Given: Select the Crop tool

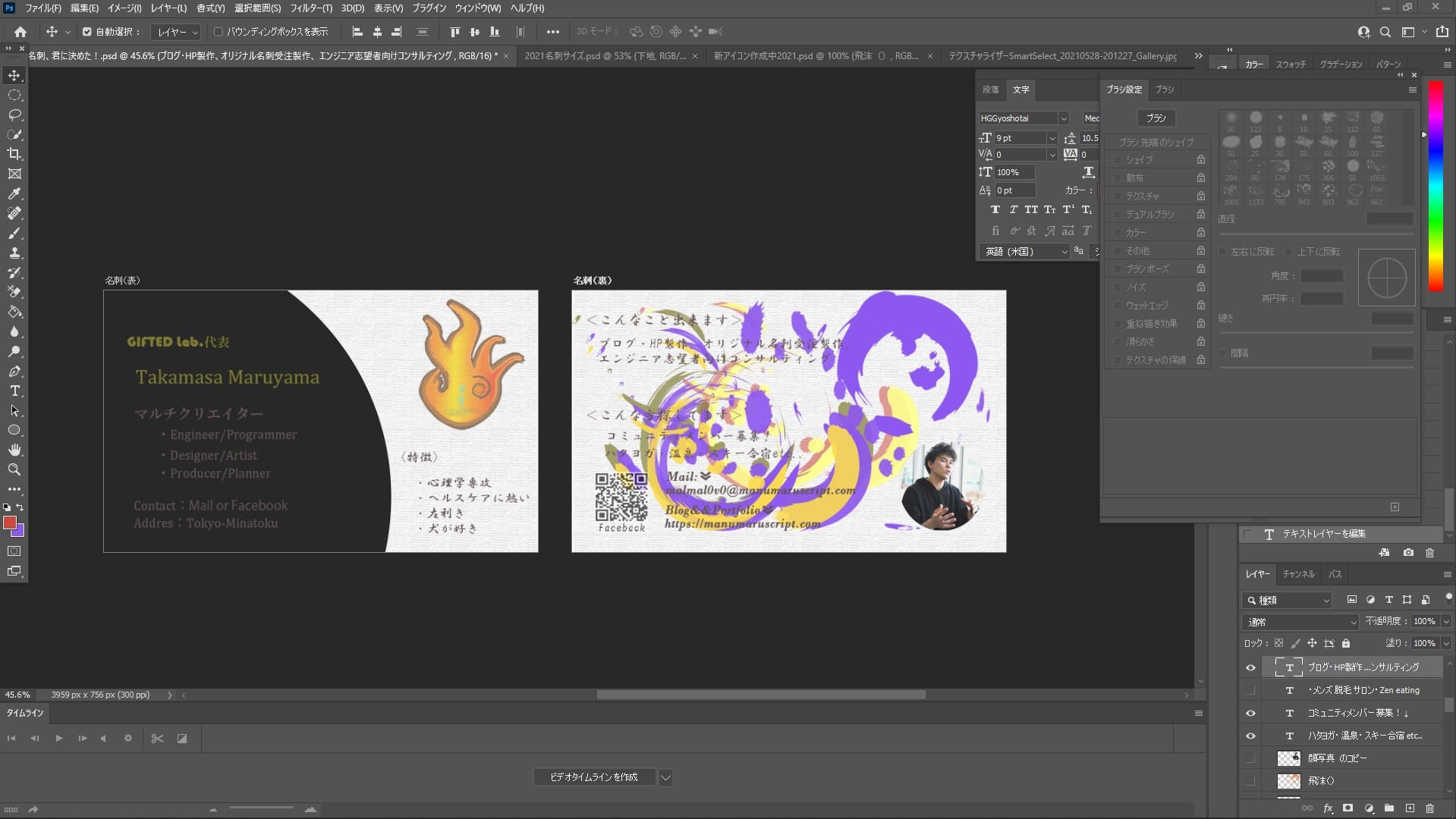Looking at the screenshot, I should pos(14,154).
